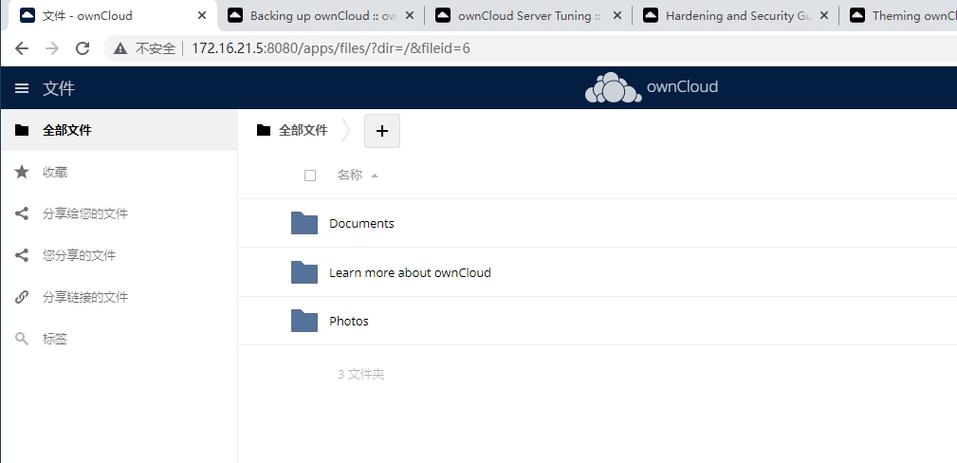This screenshot has width=957, height=463.
Task: Click link icon beside 分享链接的文件
Action: (22, 297)
